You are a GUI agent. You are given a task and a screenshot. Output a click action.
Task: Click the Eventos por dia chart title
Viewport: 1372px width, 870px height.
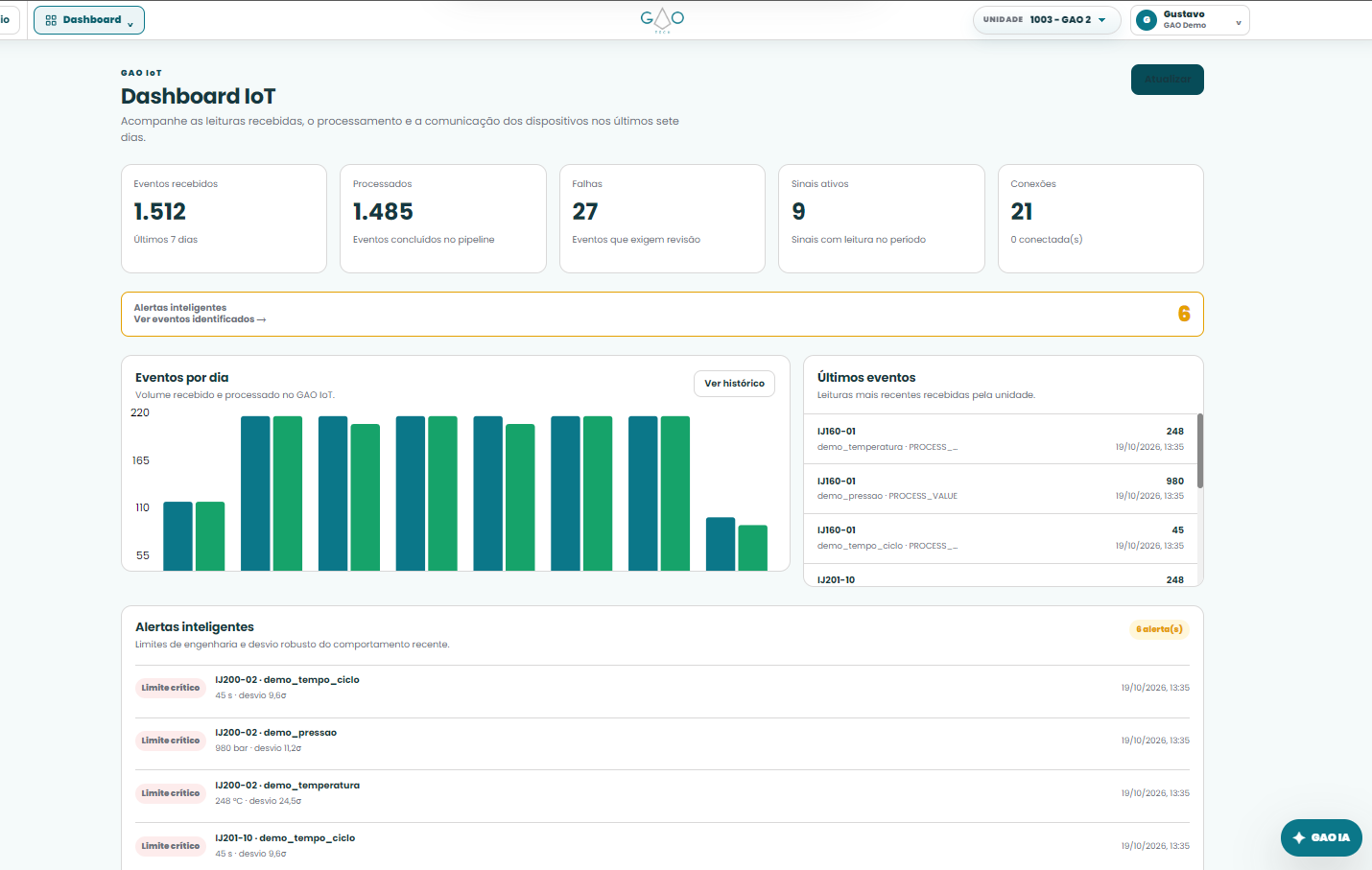182,378
